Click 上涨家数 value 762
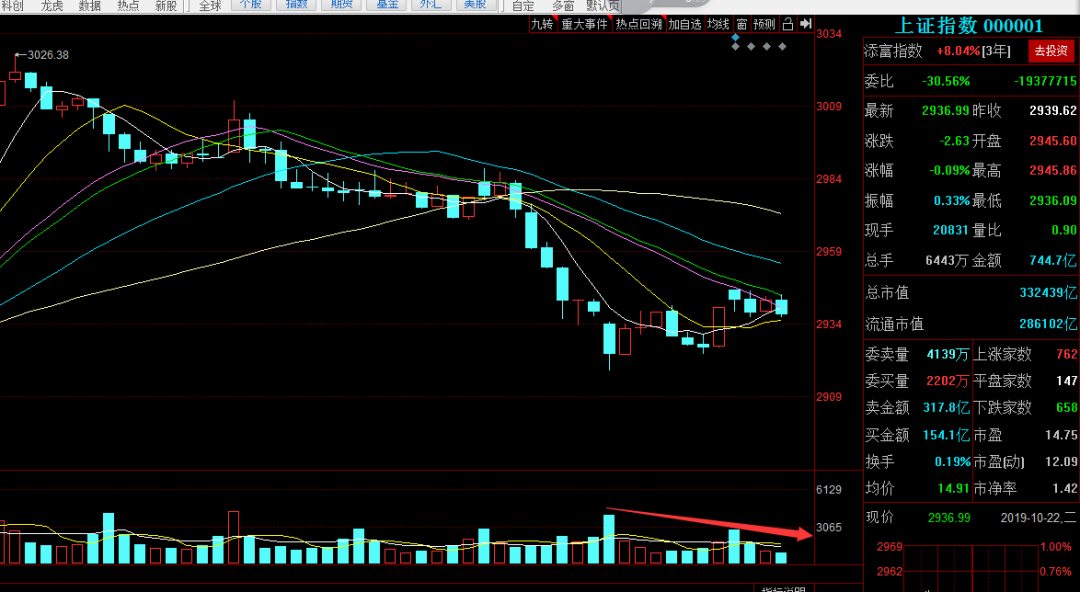This screenshot has height=592, width=1080. pos(1066,354)
